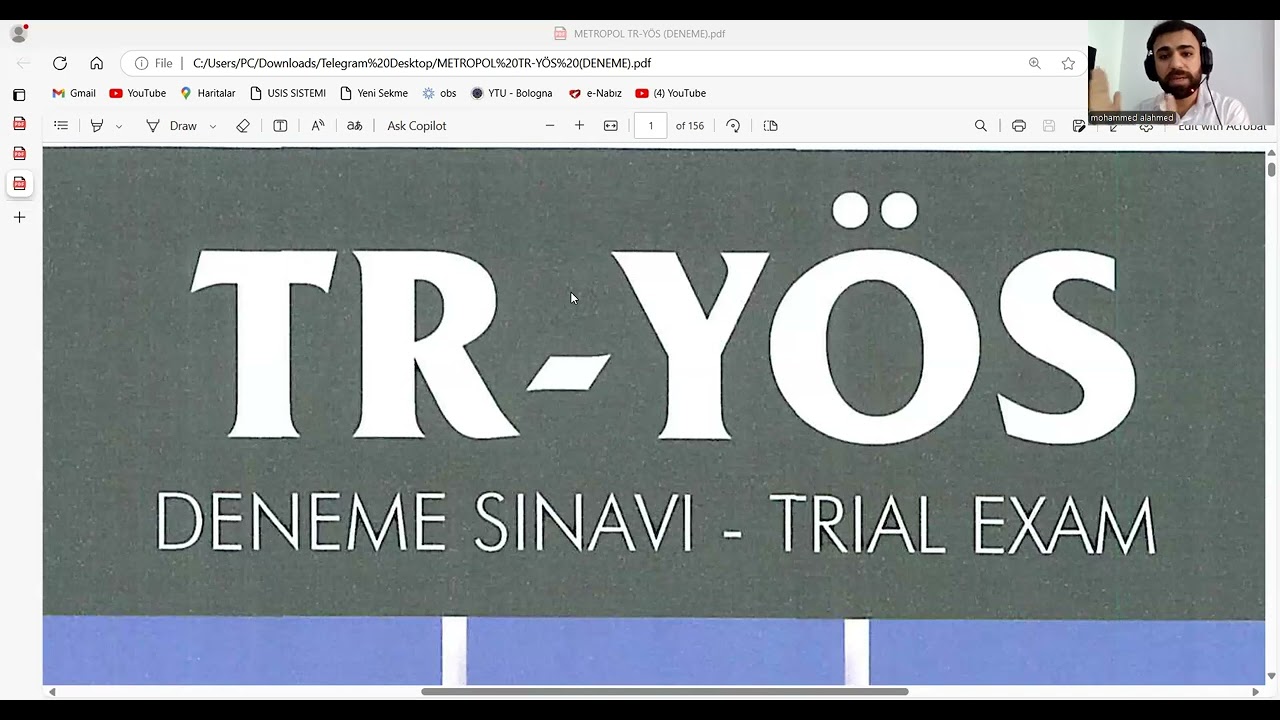This screenshot has height=720, width=1280.
Task: Open the Haritalar bookmark
Action: 207,93
